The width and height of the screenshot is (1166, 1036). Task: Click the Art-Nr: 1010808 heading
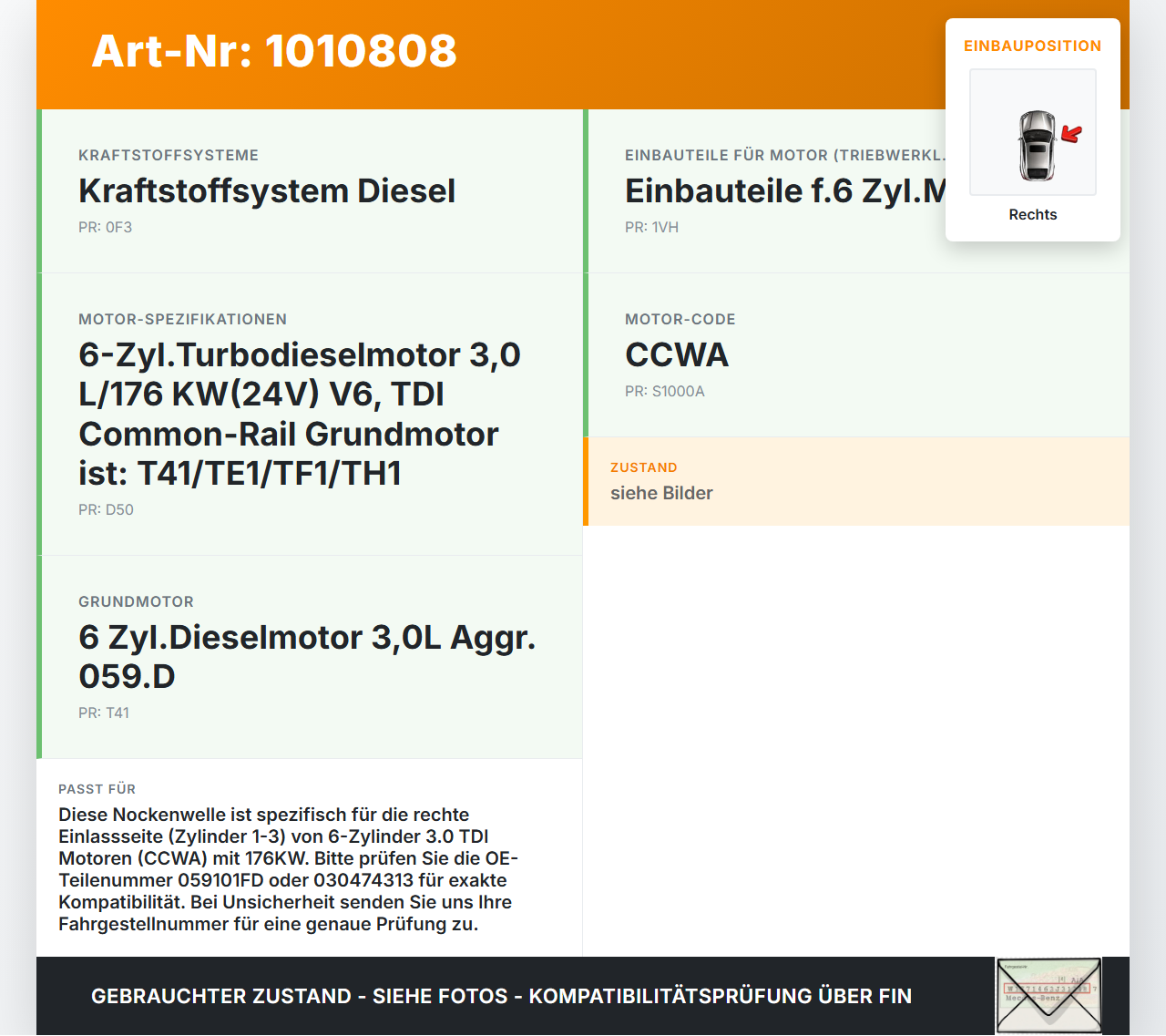click(x=274, y=51)
